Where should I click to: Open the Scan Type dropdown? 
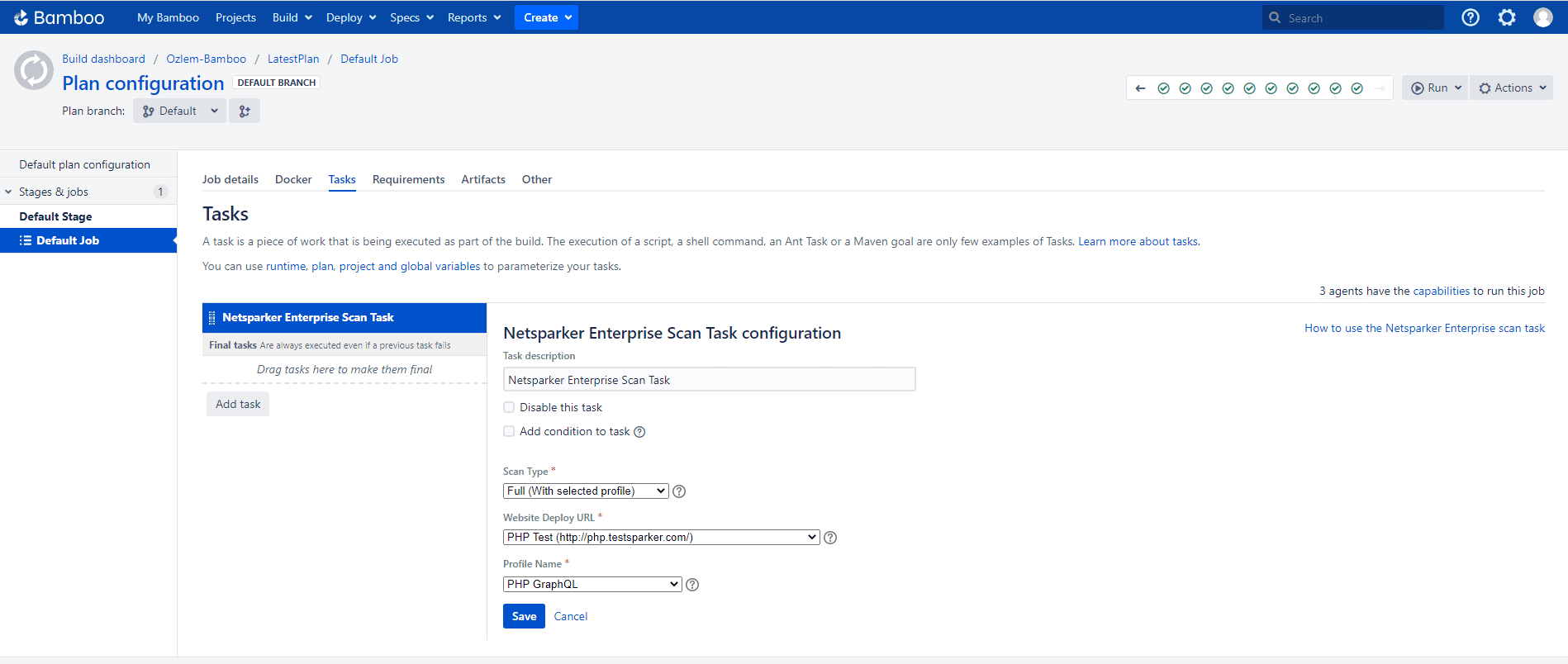point(585,491)
